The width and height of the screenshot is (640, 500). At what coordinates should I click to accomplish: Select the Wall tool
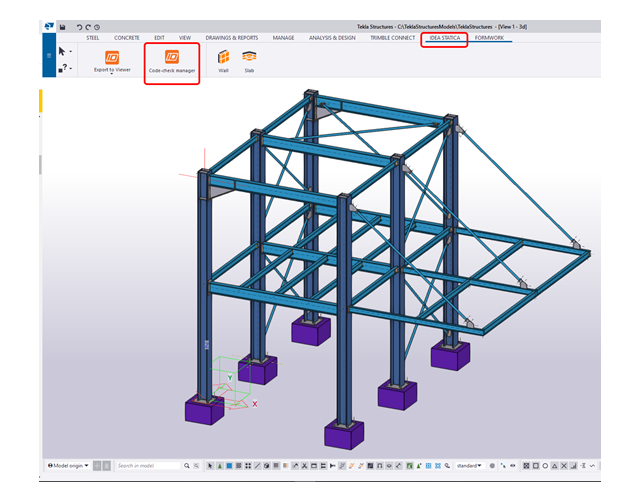223,58
